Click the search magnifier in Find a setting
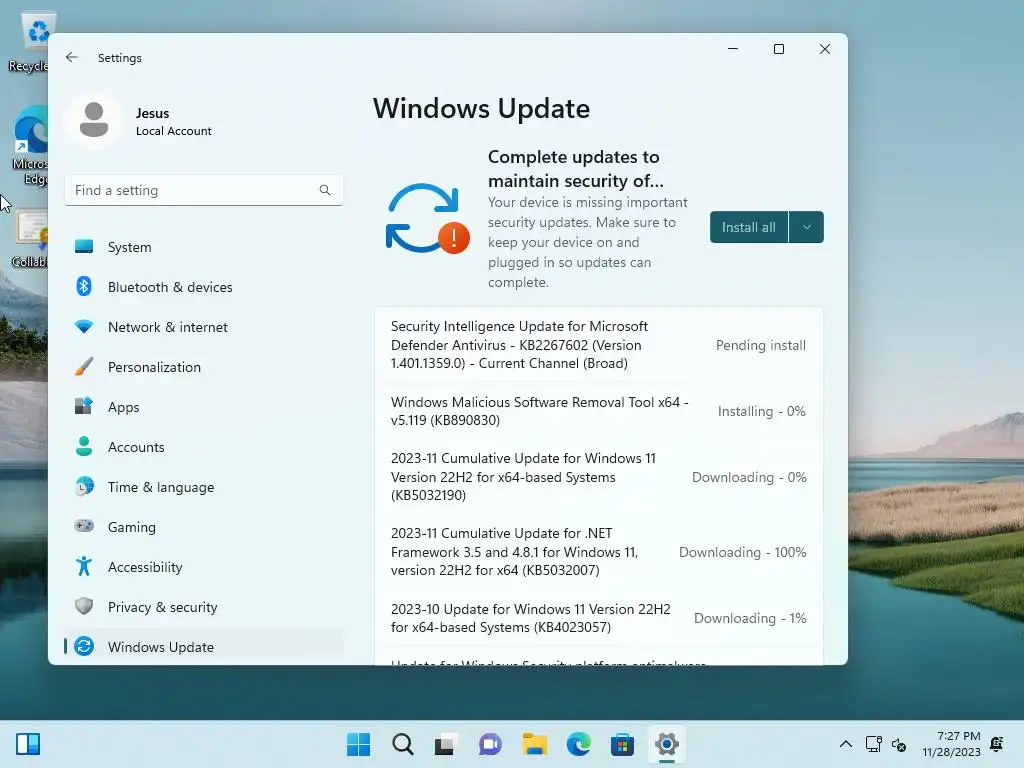The width and height of the screenshot is (1024, 768). [325, 190]
